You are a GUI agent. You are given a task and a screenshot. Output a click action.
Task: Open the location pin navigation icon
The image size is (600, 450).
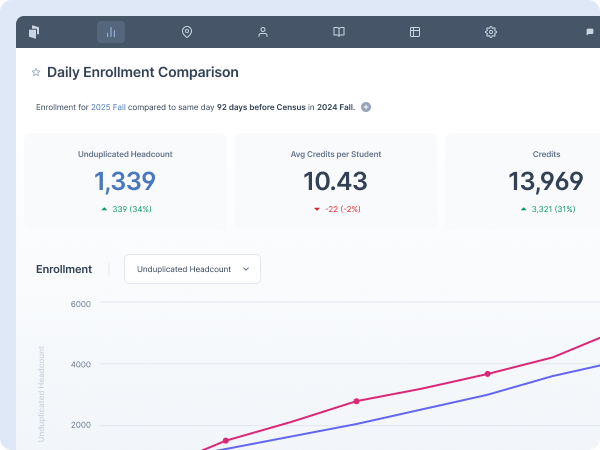[x=187, y=32]
